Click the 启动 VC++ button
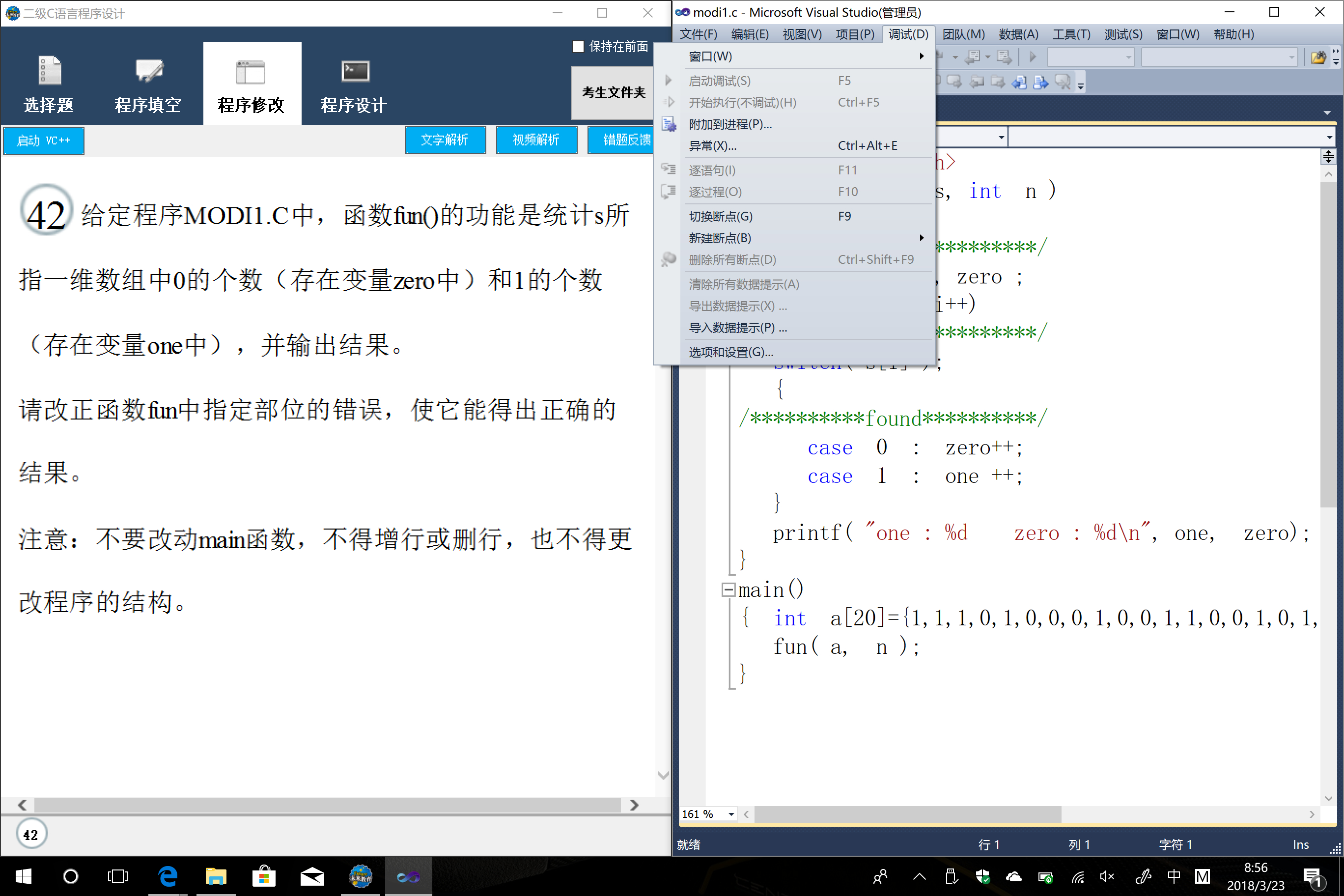 pos(43,140)
